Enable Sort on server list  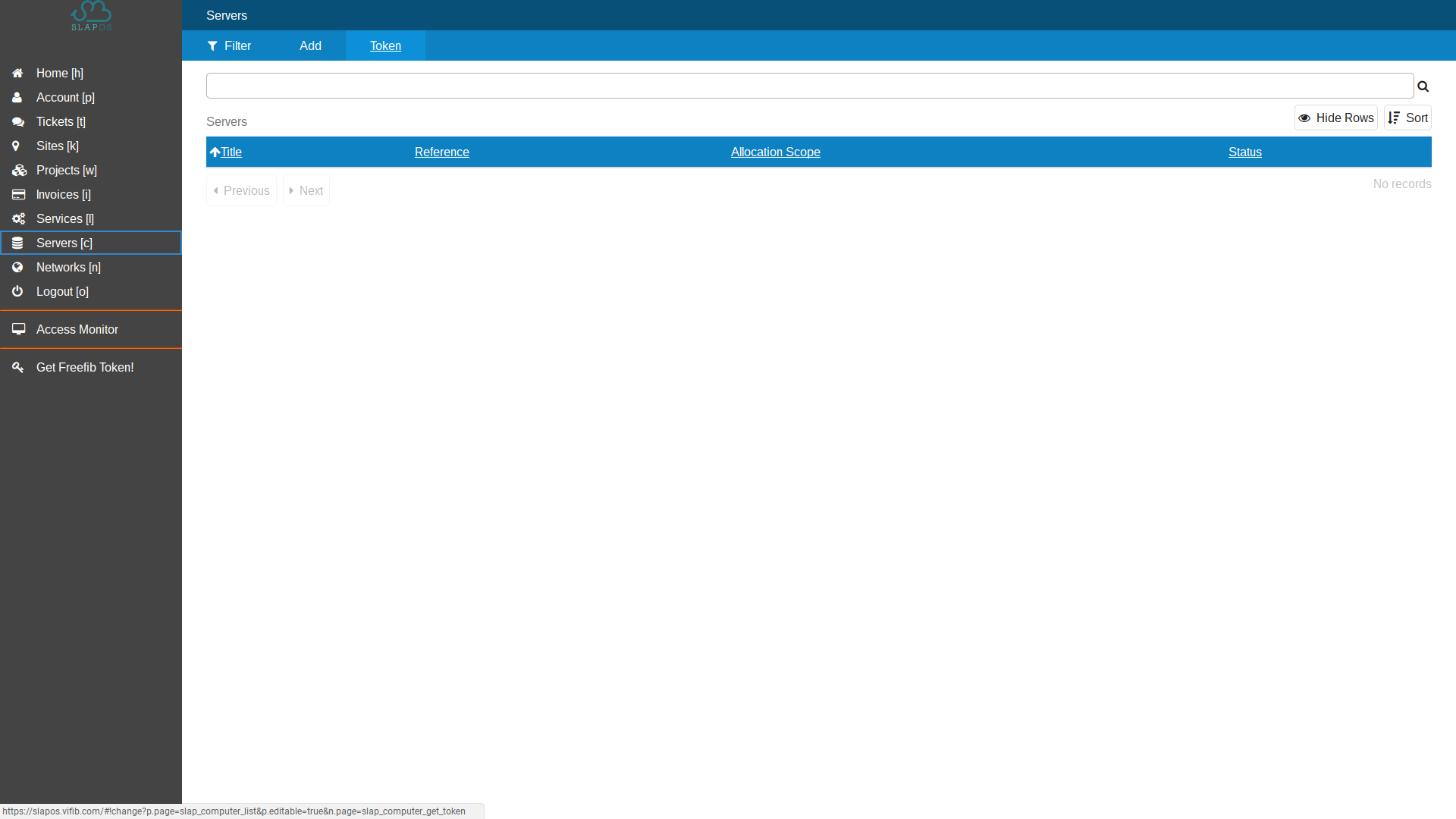pos(1407,118)
